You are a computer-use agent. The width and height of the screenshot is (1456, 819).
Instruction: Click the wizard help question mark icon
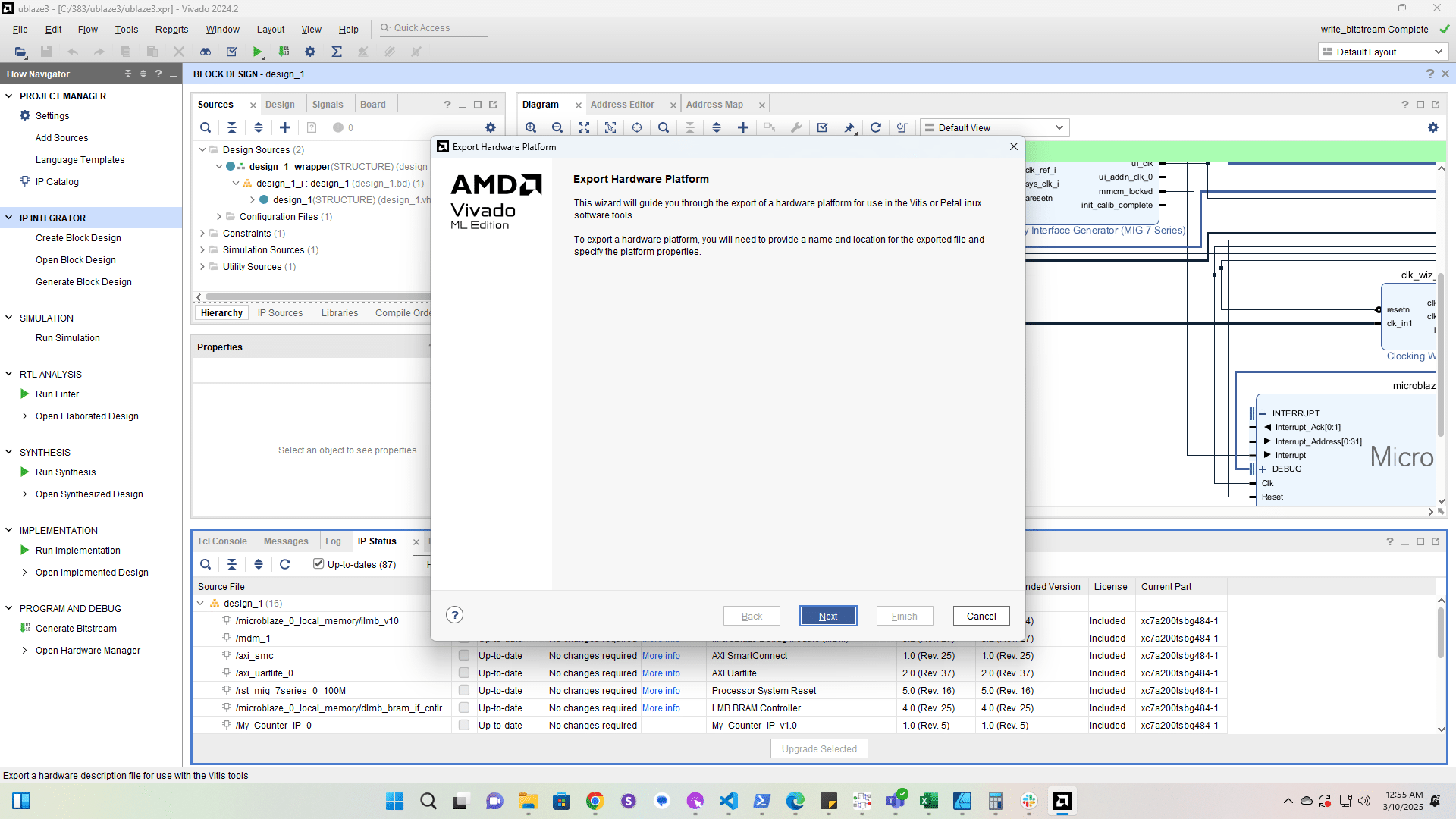[454, 615]
